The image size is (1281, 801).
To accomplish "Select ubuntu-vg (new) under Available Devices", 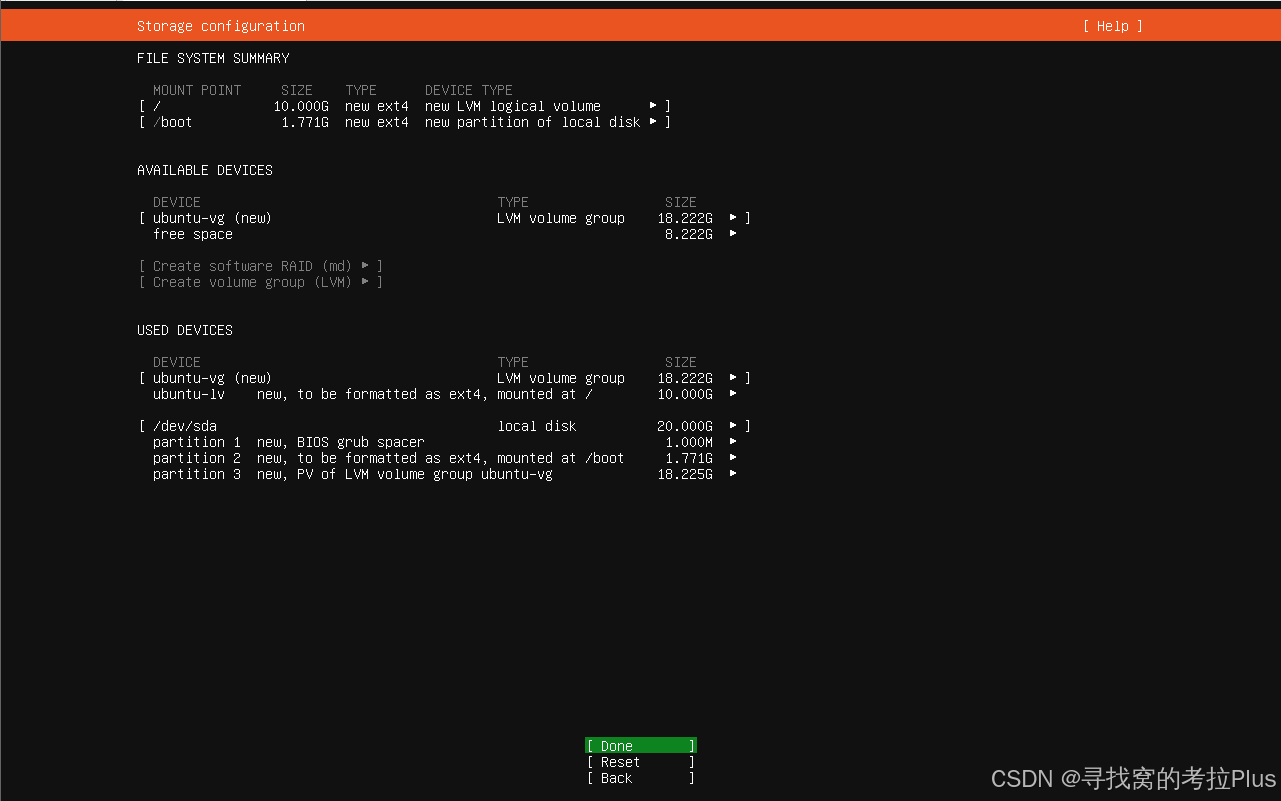I will pyautogui.click(x=212, y=218).
